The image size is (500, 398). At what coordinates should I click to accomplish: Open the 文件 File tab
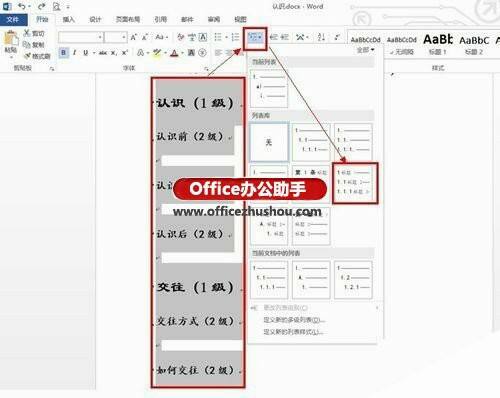[13, 19]
